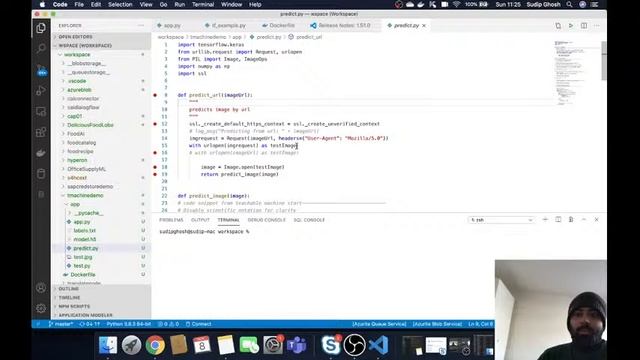Viewport: 640px width, 360px height.
Task: Collapse the WSPACE (WORKSPACE) section
Action: coord(101,46)
